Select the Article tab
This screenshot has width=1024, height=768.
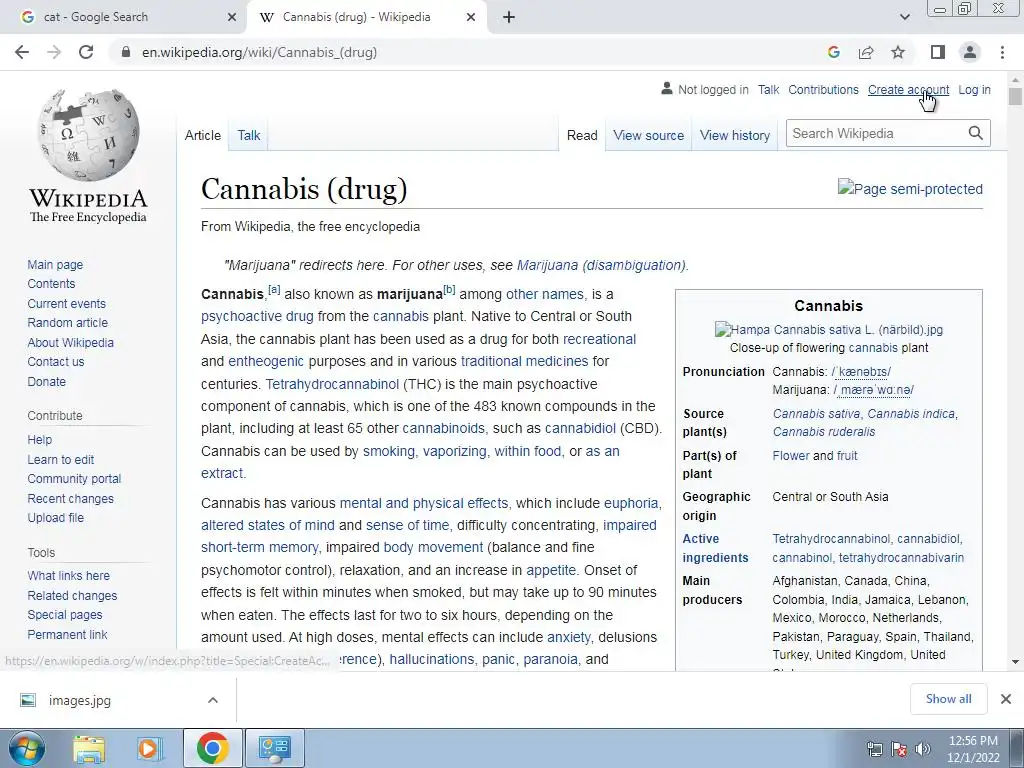[202, 135]
